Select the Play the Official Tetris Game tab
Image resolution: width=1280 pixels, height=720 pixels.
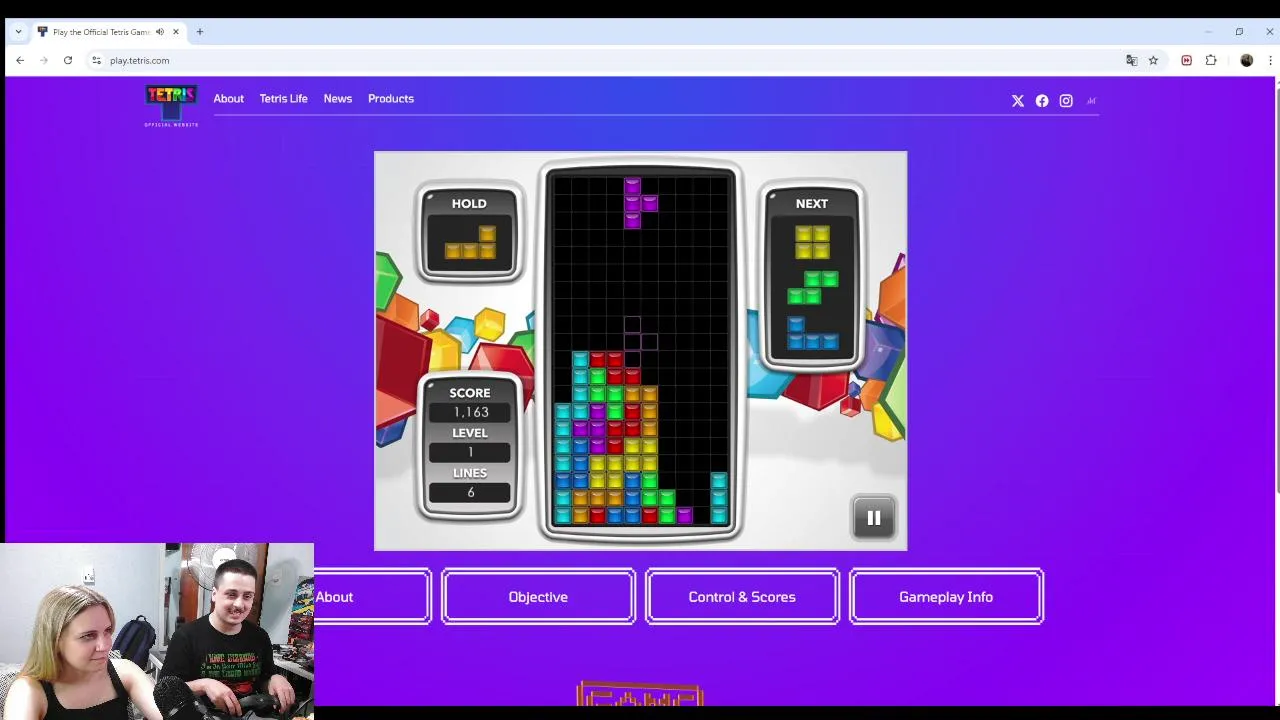[x=110, y=32]
